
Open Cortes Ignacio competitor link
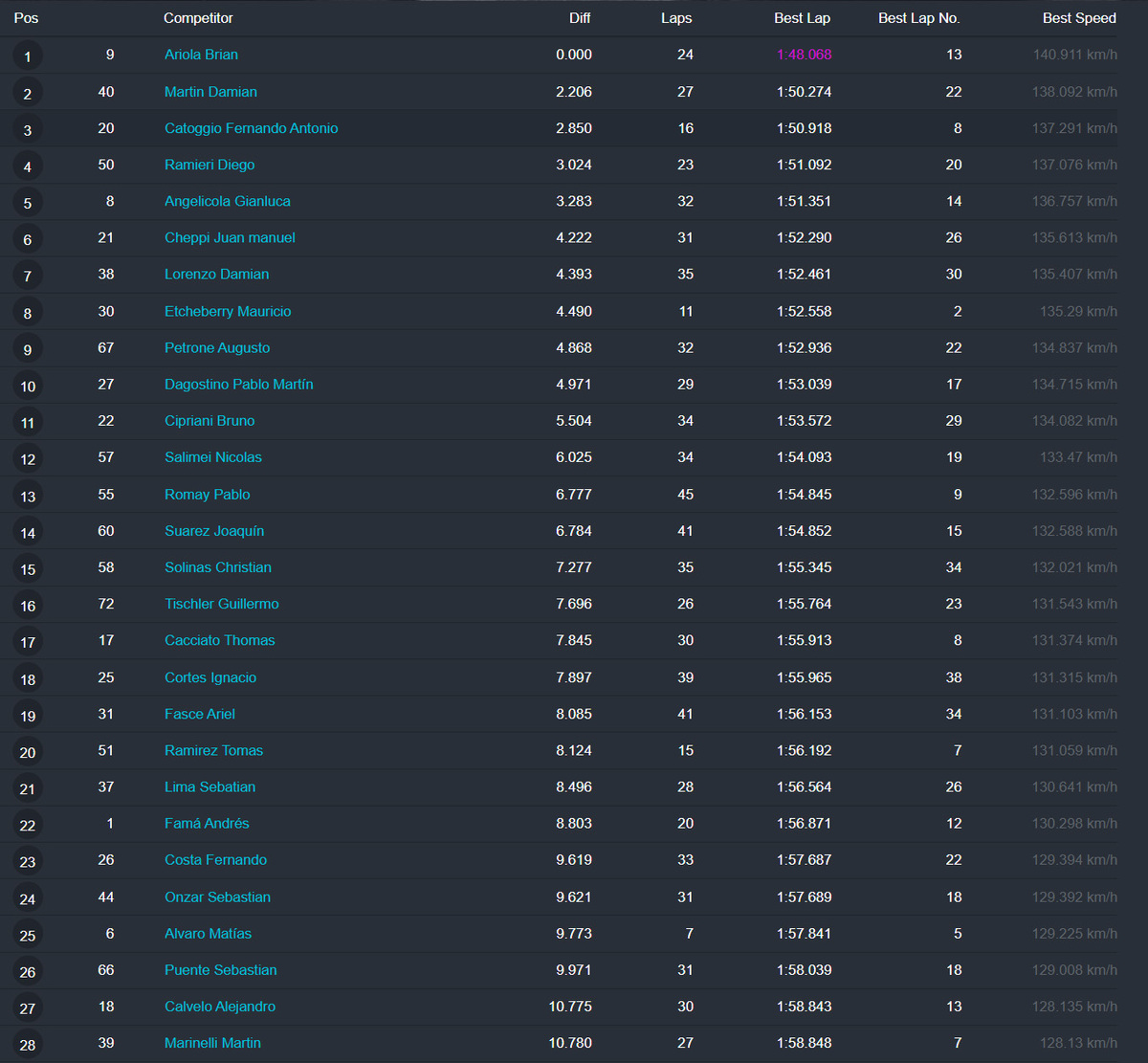coord(210,677)
